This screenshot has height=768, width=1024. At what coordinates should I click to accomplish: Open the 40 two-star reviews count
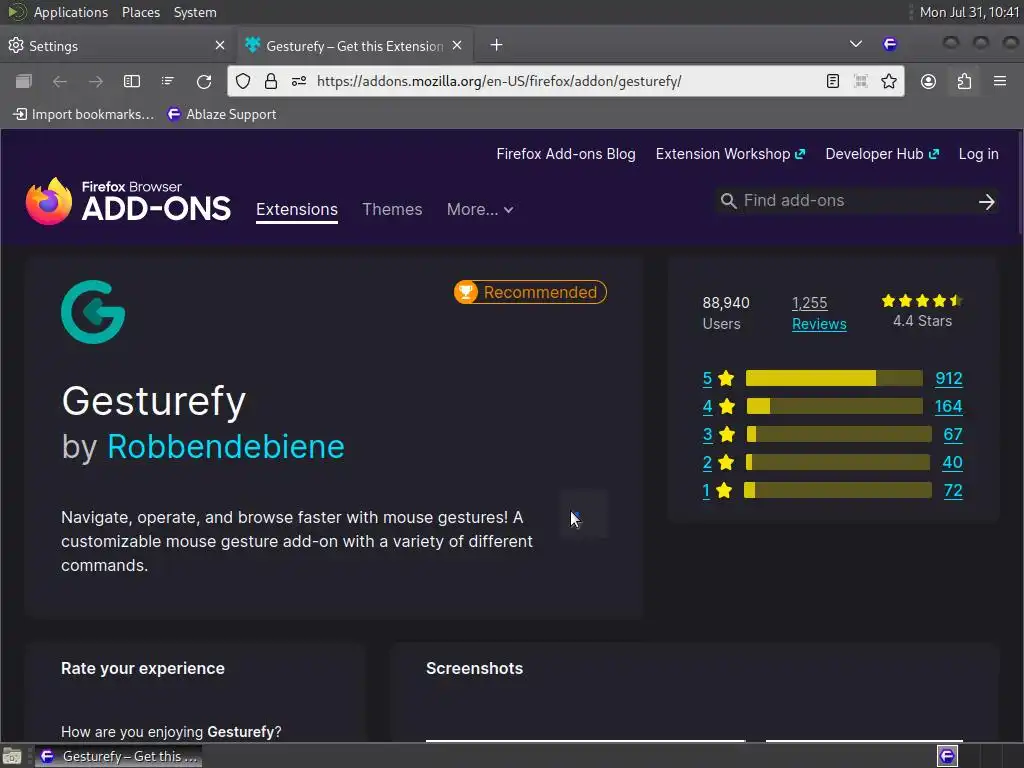[952, 463]
